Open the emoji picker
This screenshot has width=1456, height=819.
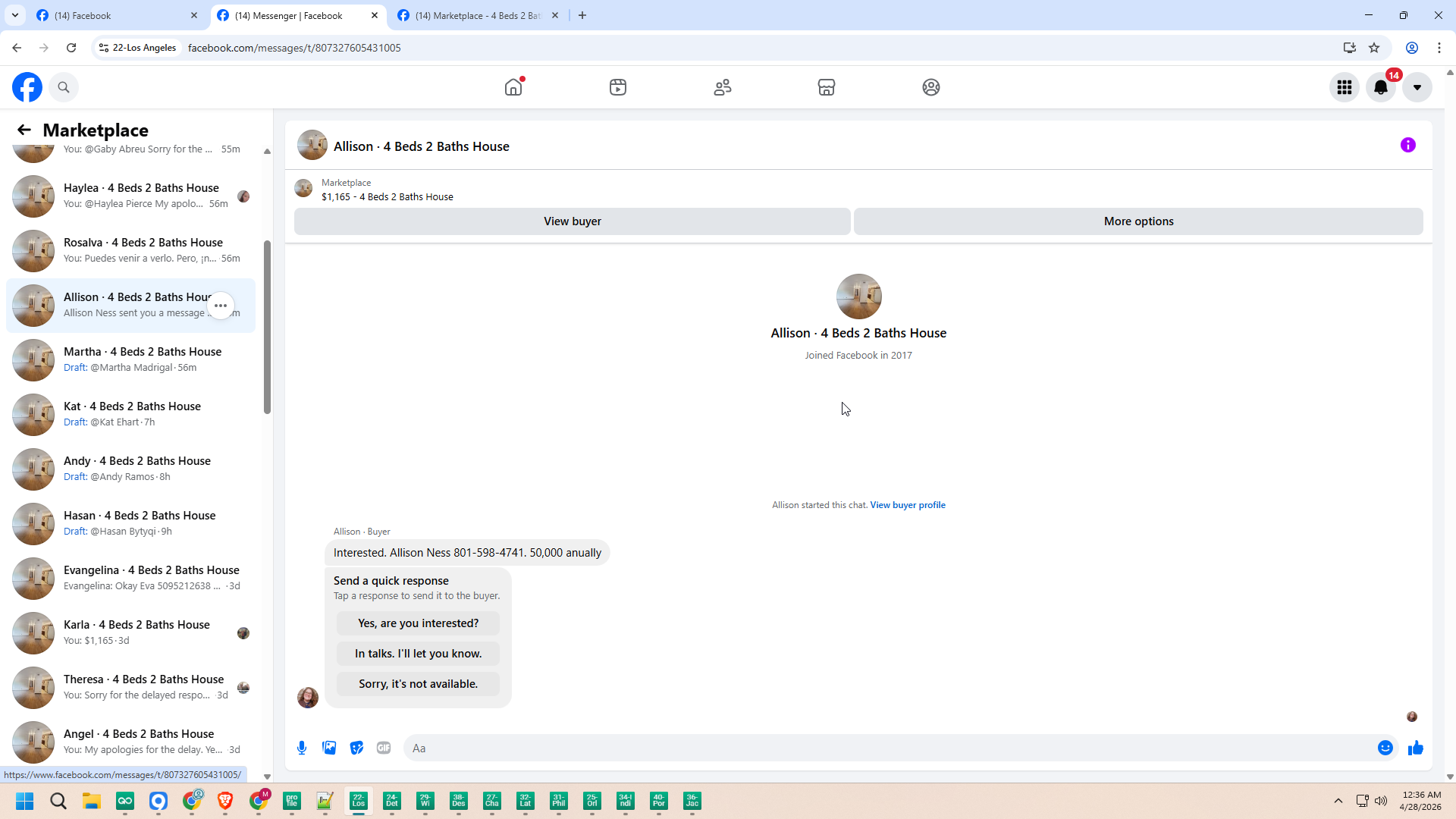[1385, 748]
